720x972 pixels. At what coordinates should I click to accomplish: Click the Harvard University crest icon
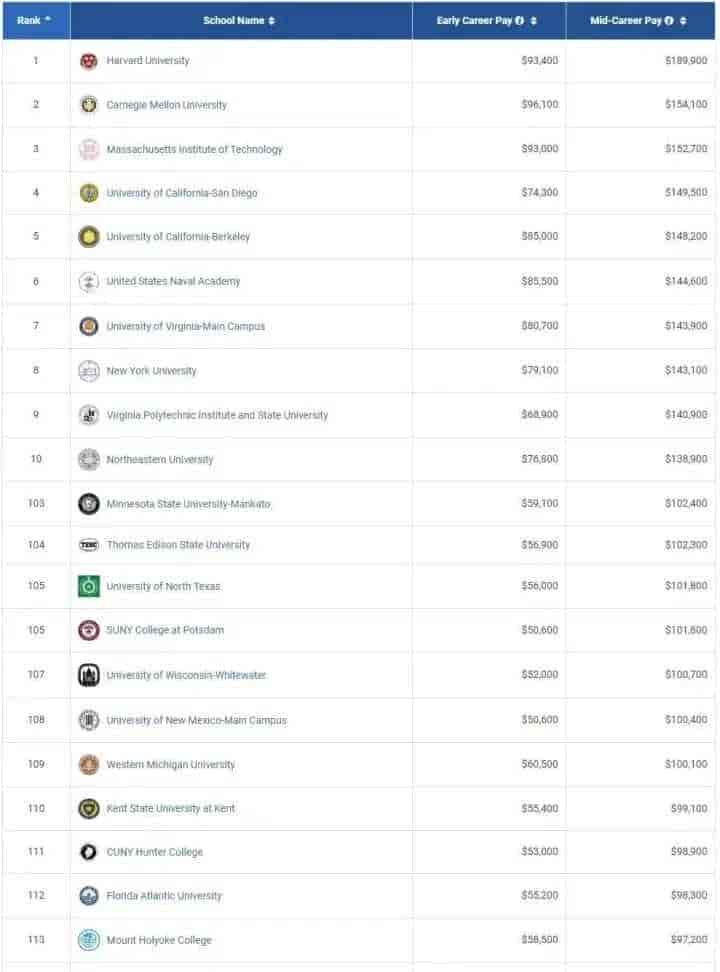[89, 61]
